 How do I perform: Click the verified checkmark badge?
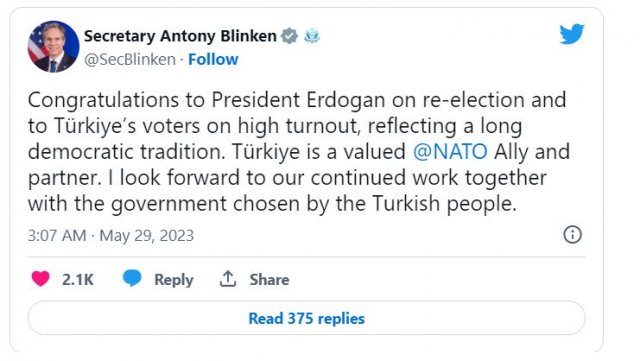point(289,36)
